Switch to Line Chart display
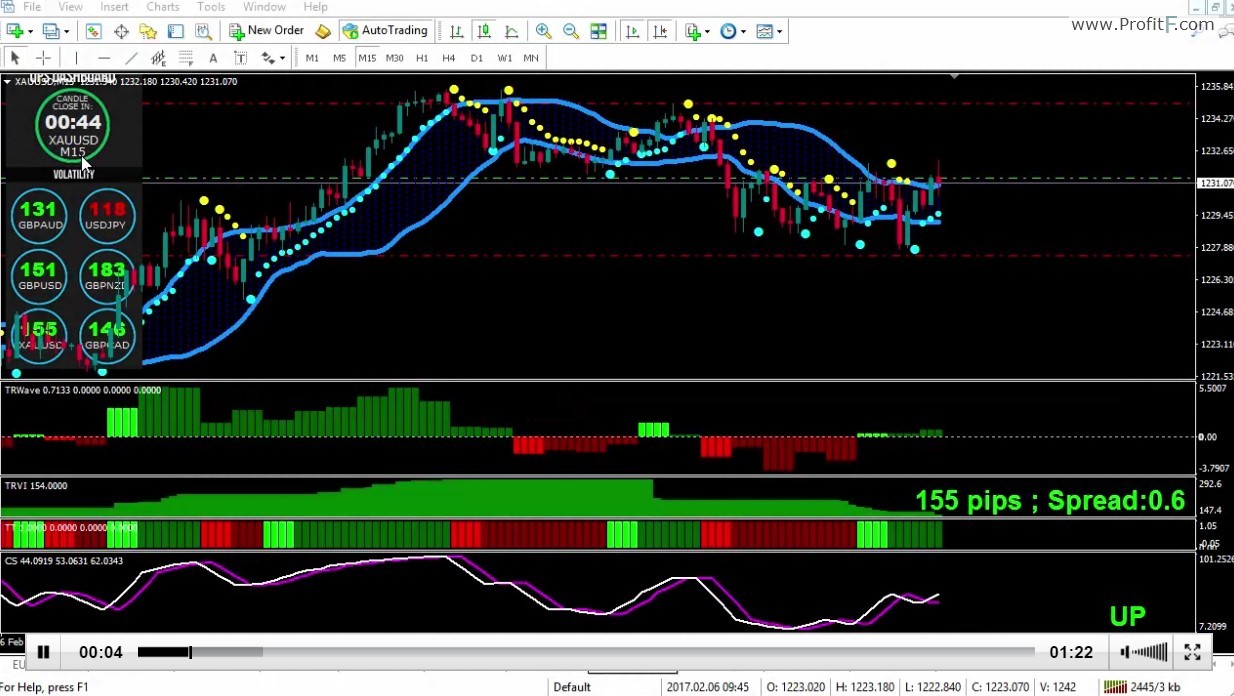 click(x=510, y=31)
